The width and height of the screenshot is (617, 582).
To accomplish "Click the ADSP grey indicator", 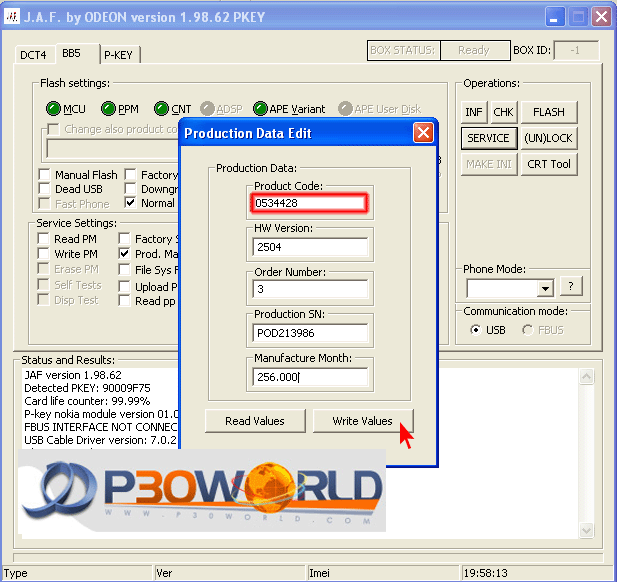I will point(207,109).
